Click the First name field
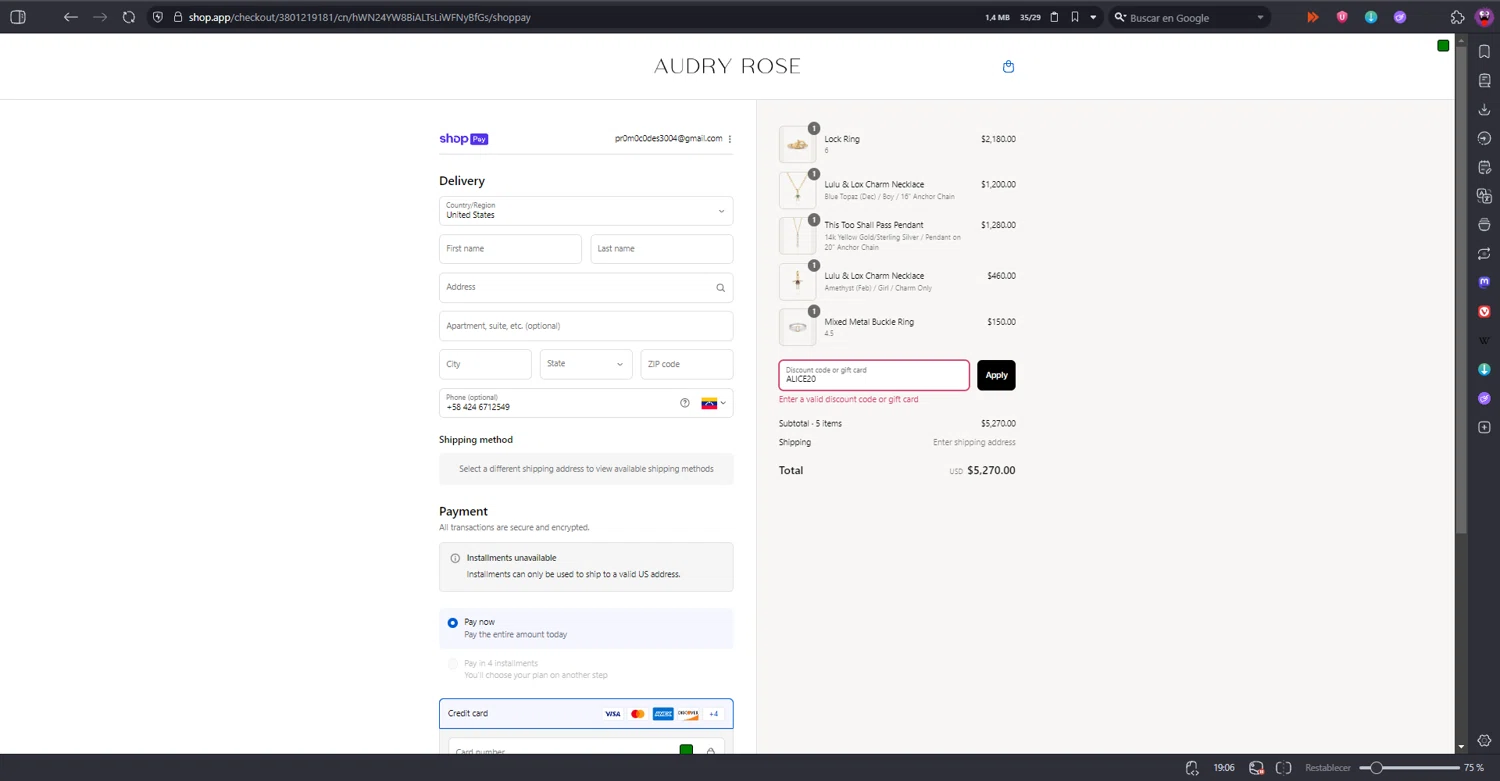 tap(510, 249)
